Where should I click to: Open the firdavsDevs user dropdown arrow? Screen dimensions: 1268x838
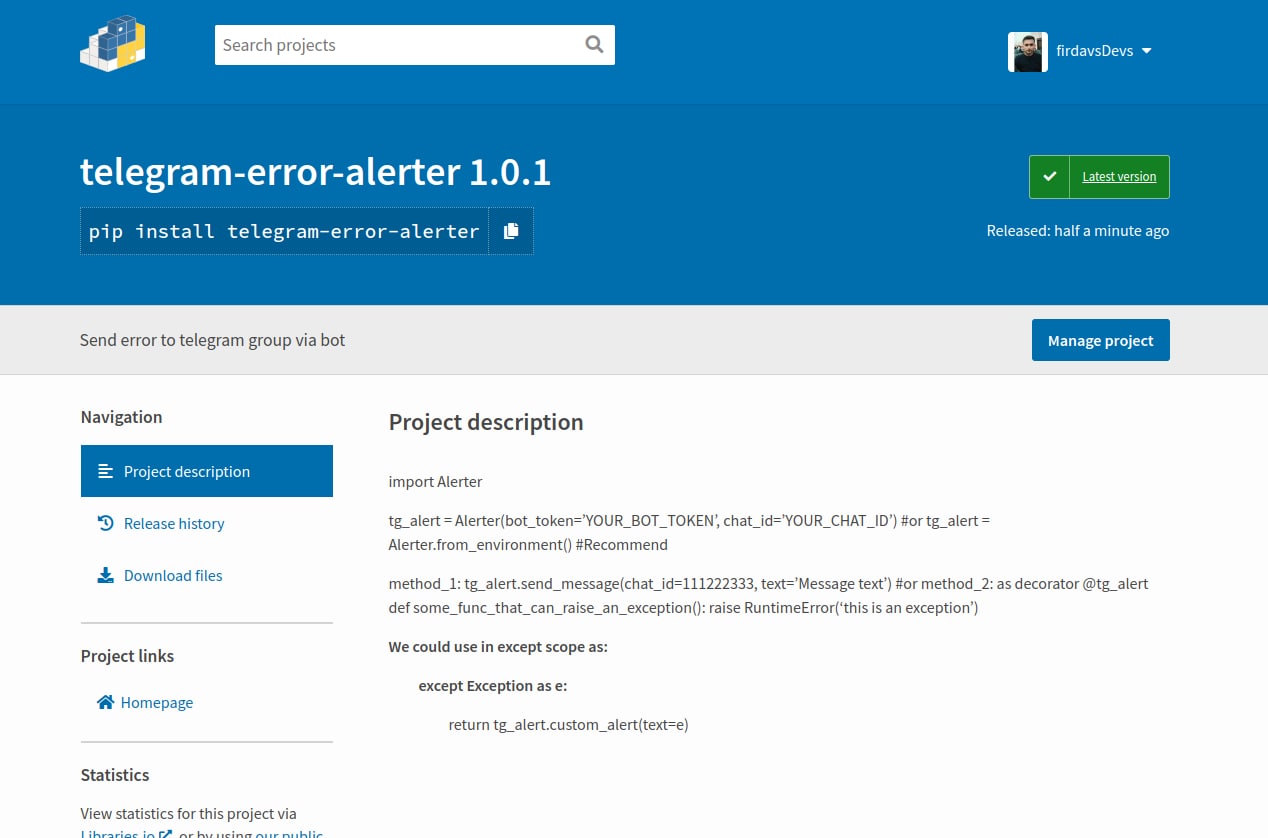click(x=1146, y=51)
